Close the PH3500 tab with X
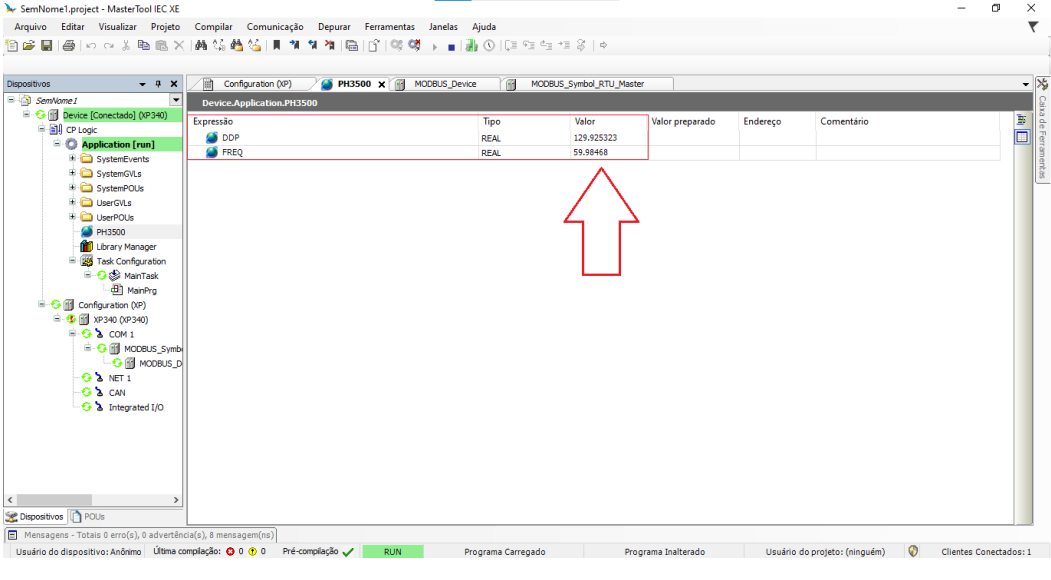This screenshot has height=580, width=1051. coord(381,84)
